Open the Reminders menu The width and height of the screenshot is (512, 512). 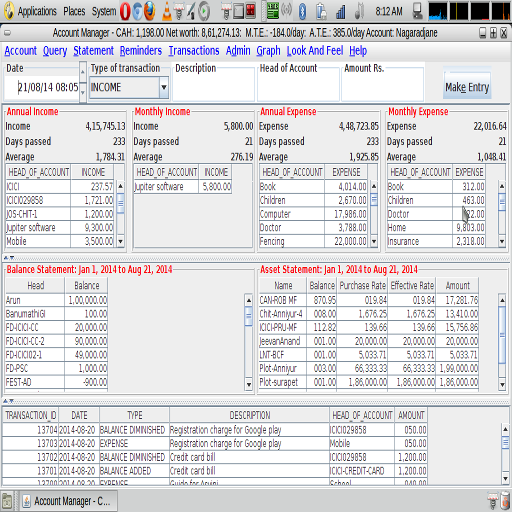coord(141,51)
